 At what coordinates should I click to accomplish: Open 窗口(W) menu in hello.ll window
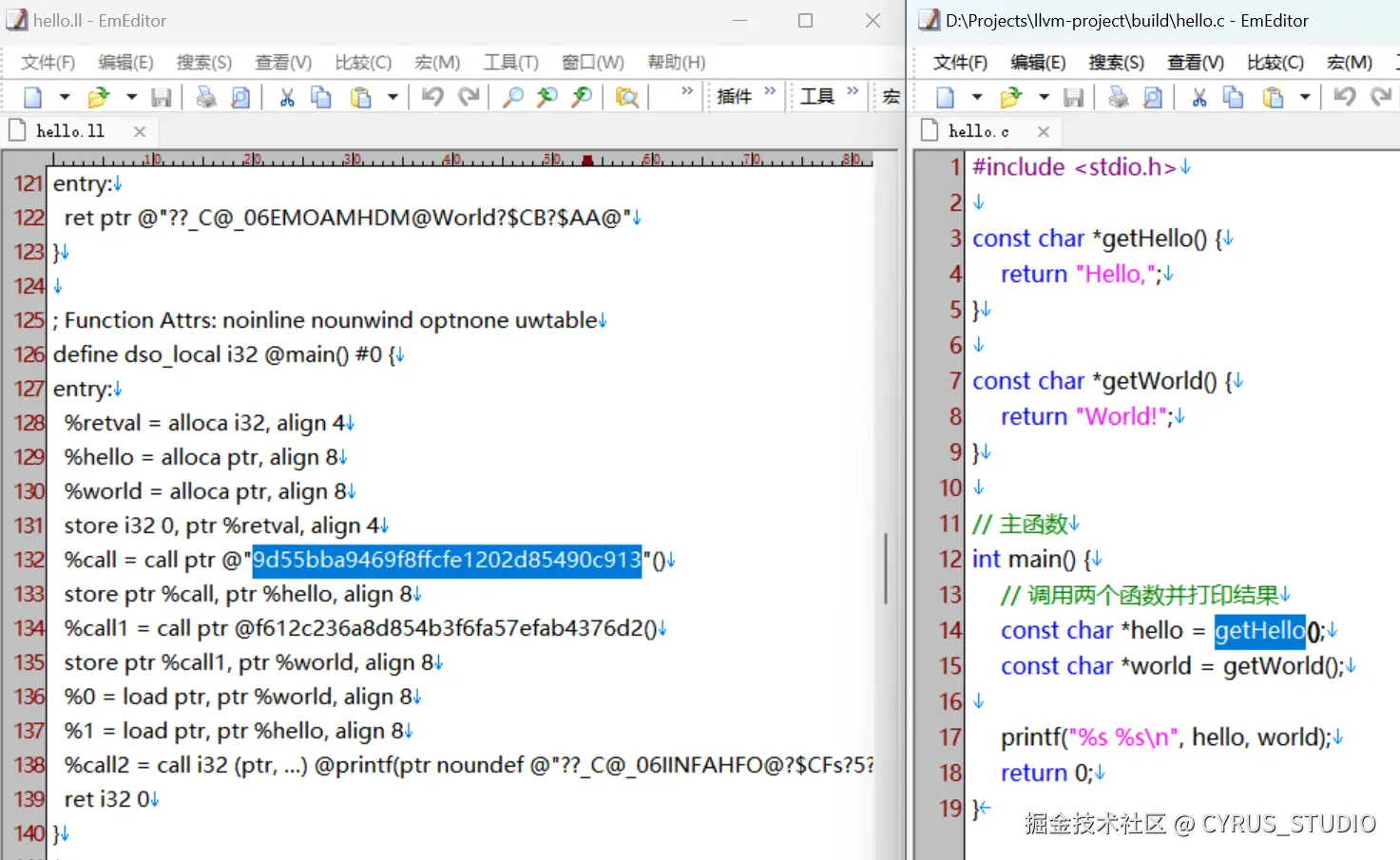click(x=593, y=63)
